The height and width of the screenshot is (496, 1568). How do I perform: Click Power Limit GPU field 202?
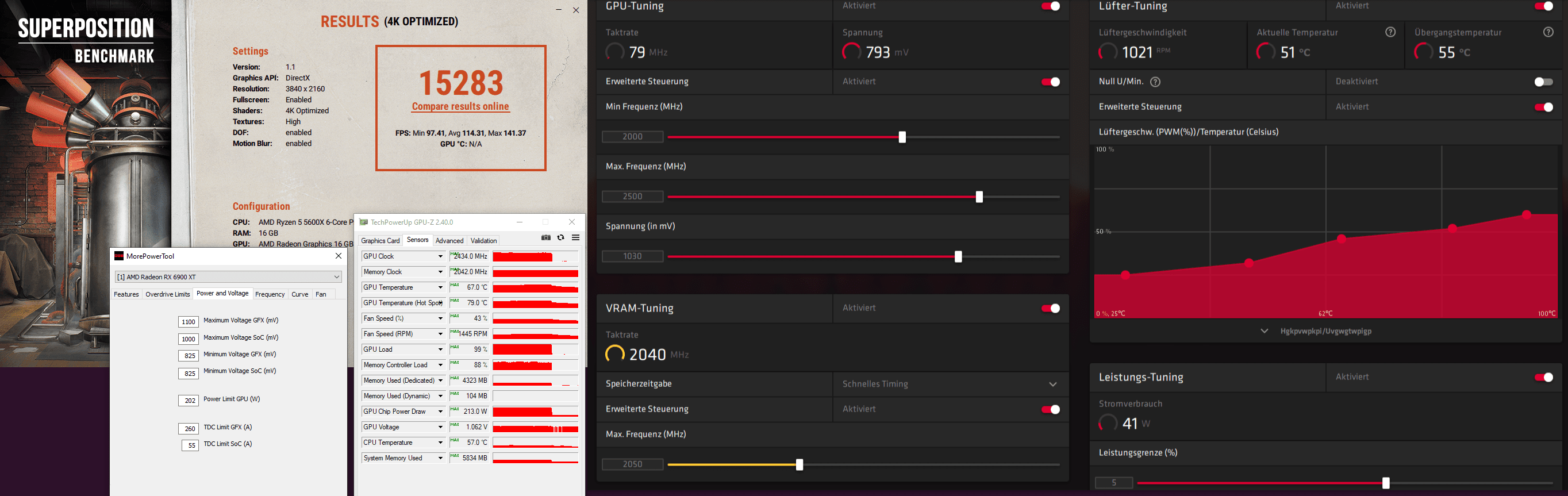[188, 401]
